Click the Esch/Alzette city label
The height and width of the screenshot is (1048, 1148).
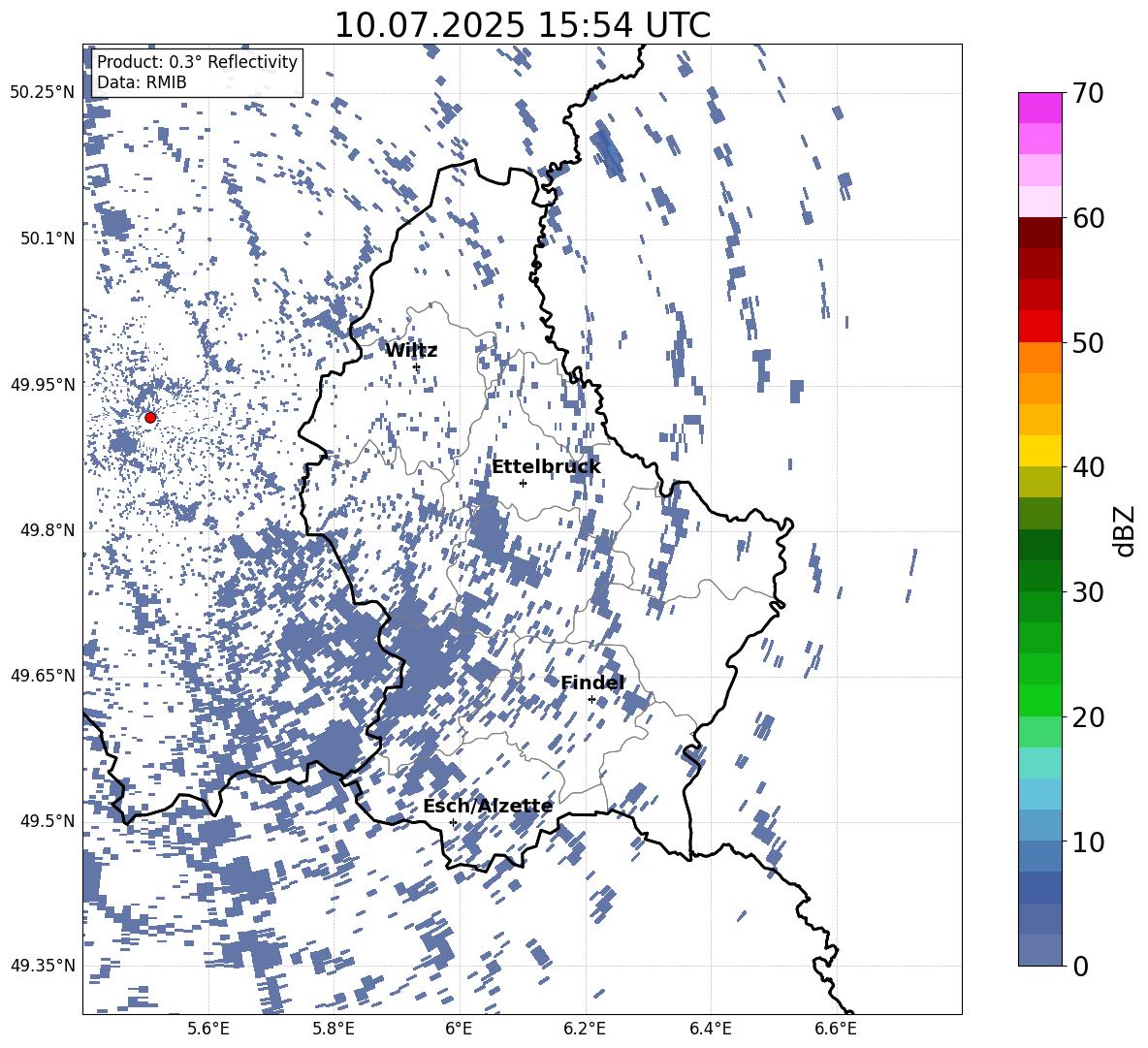(x=488, y=807)
